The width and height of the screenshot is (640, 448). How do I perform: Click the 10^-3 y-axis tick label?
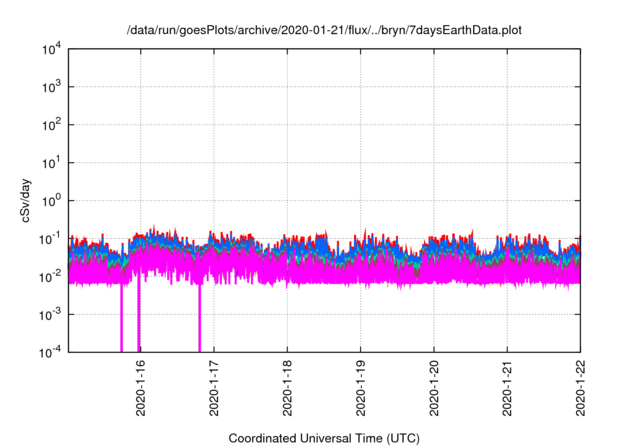(51, 315)
